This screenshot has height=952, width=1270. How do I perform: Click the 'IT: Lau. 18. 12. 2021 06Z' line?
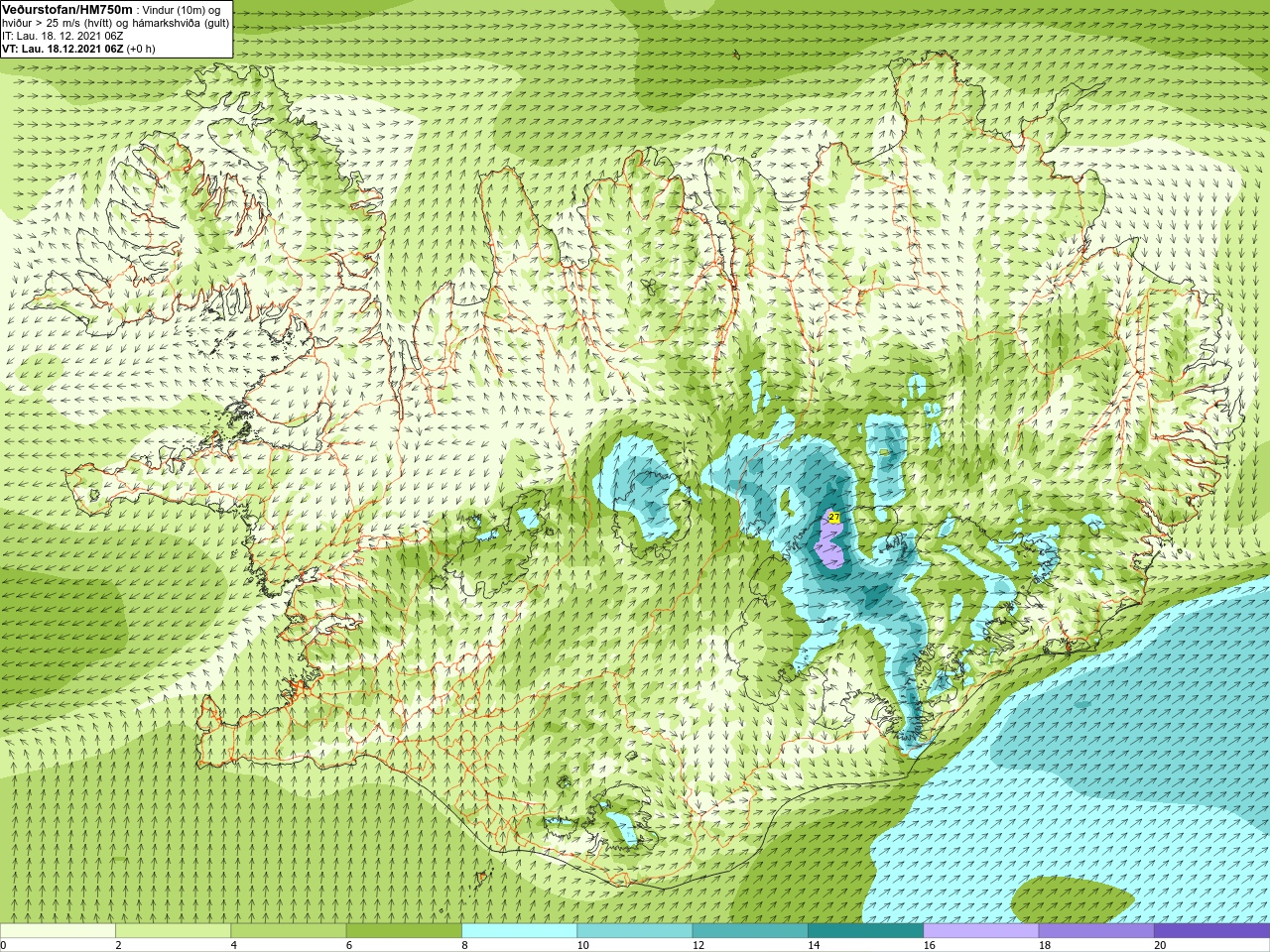pyautogui.click(x=63, y=36)
